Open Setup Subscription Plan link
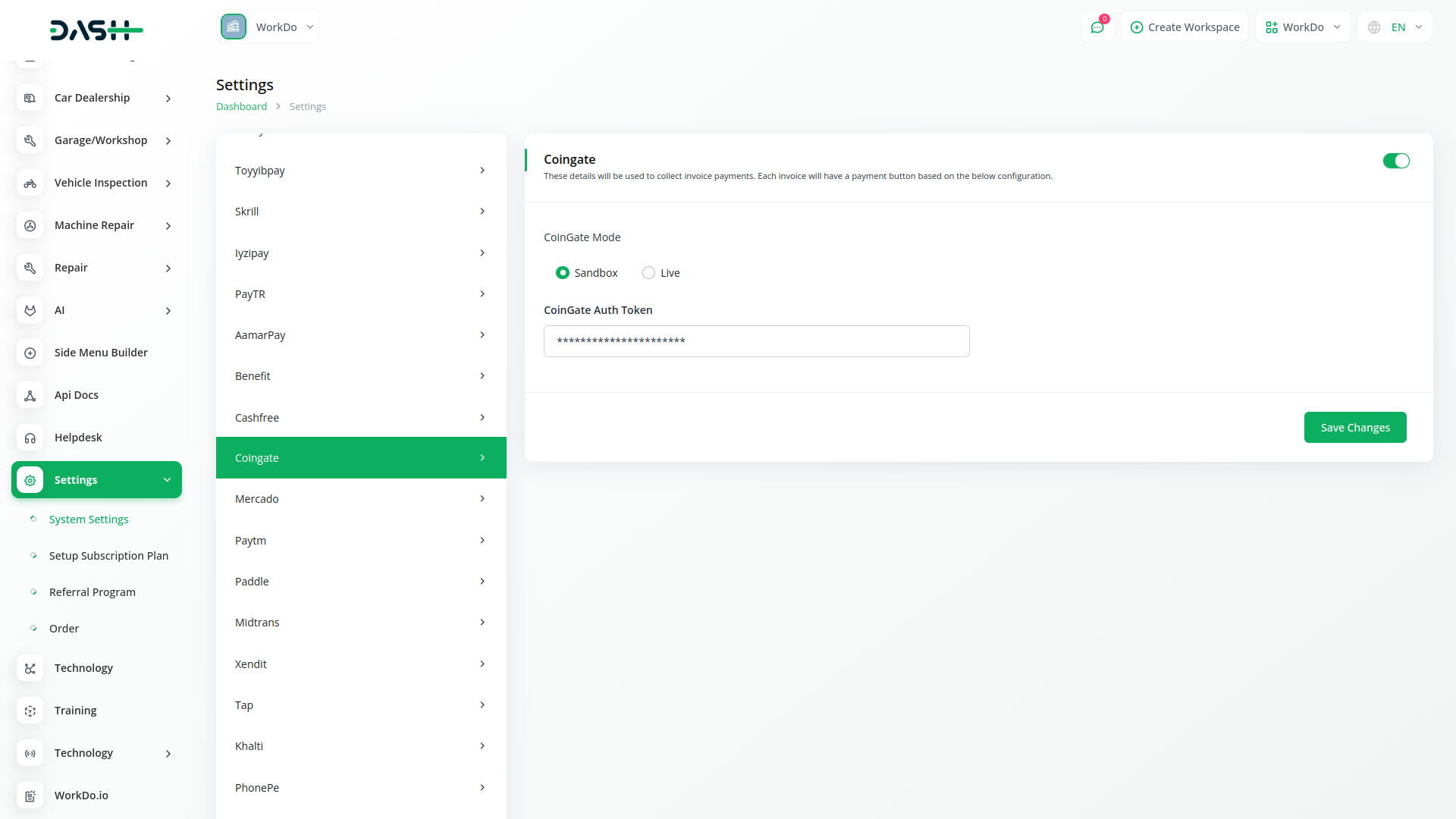The width and height of the screenshot is (1456, 819). click(x=108, y=556)
